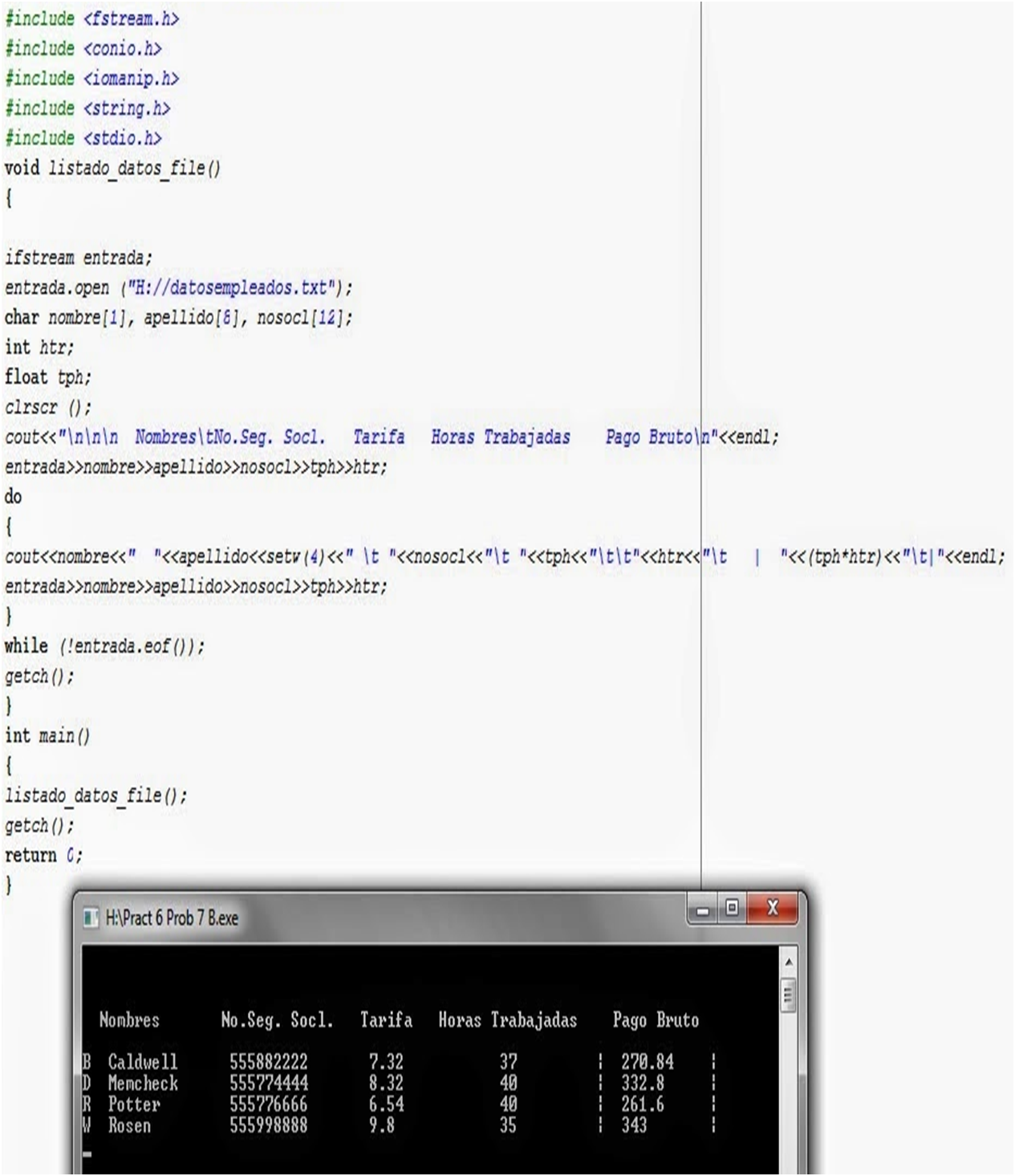Screen dimensions: 1015x1176
Task: Click the Nombres column header in console
Action: [x=129, y=1019]
